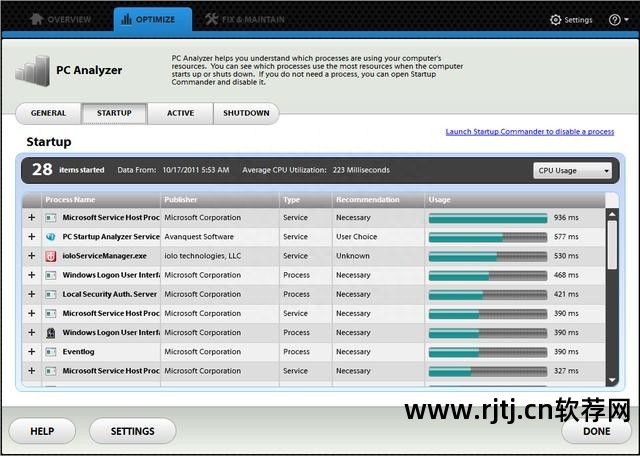Expand the Eventlog row with plus sign
This screenshot has width=640, height=456.
point(31,352)
